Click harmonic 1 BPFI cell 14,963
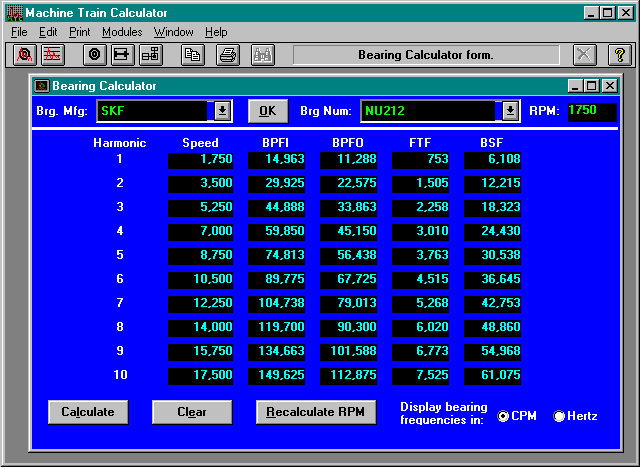This screenshot has width=640, height=467. pyautogui.click(x=276, y=160)
